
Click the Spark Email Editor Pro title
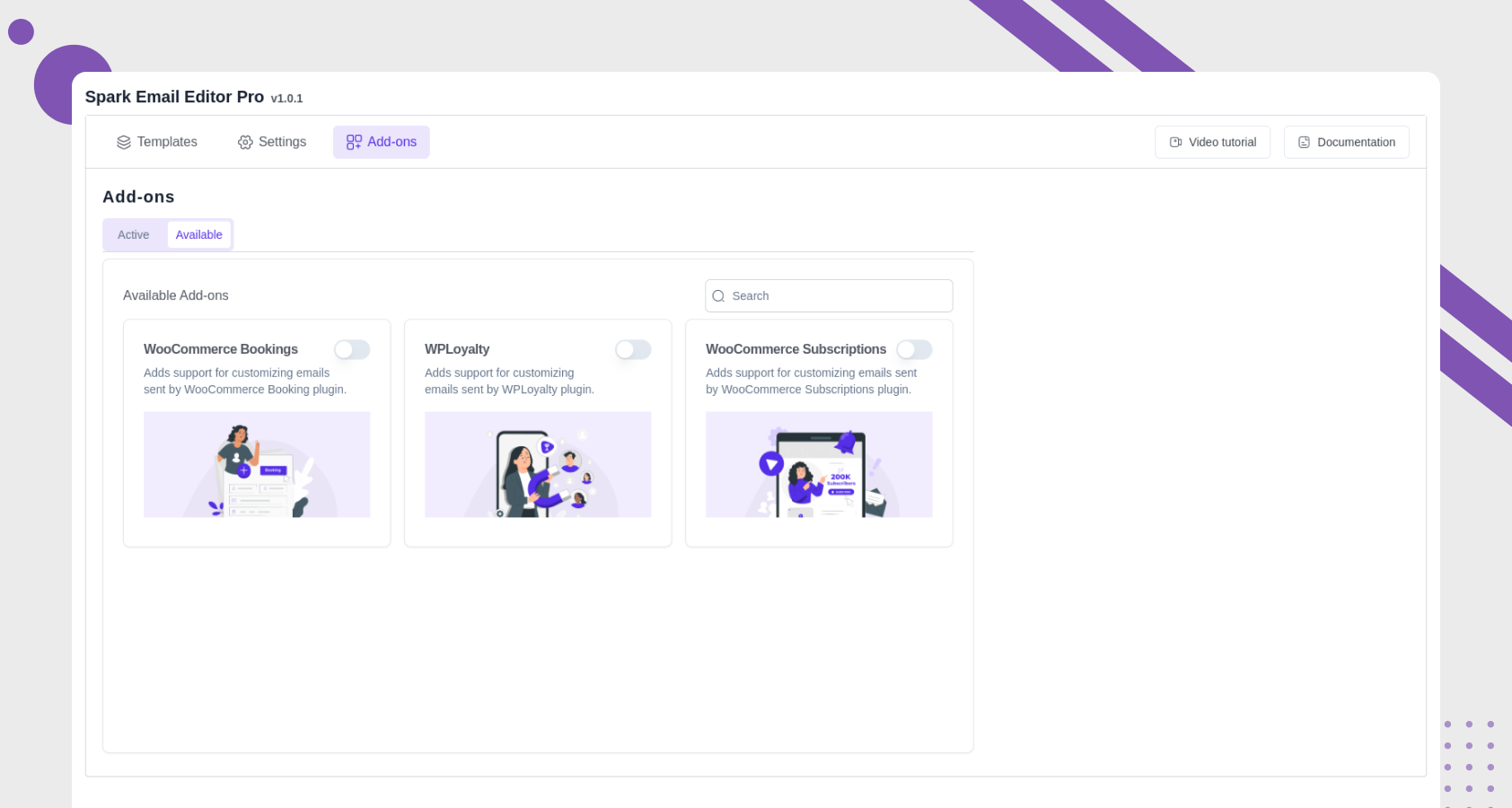tap(174, 97)
